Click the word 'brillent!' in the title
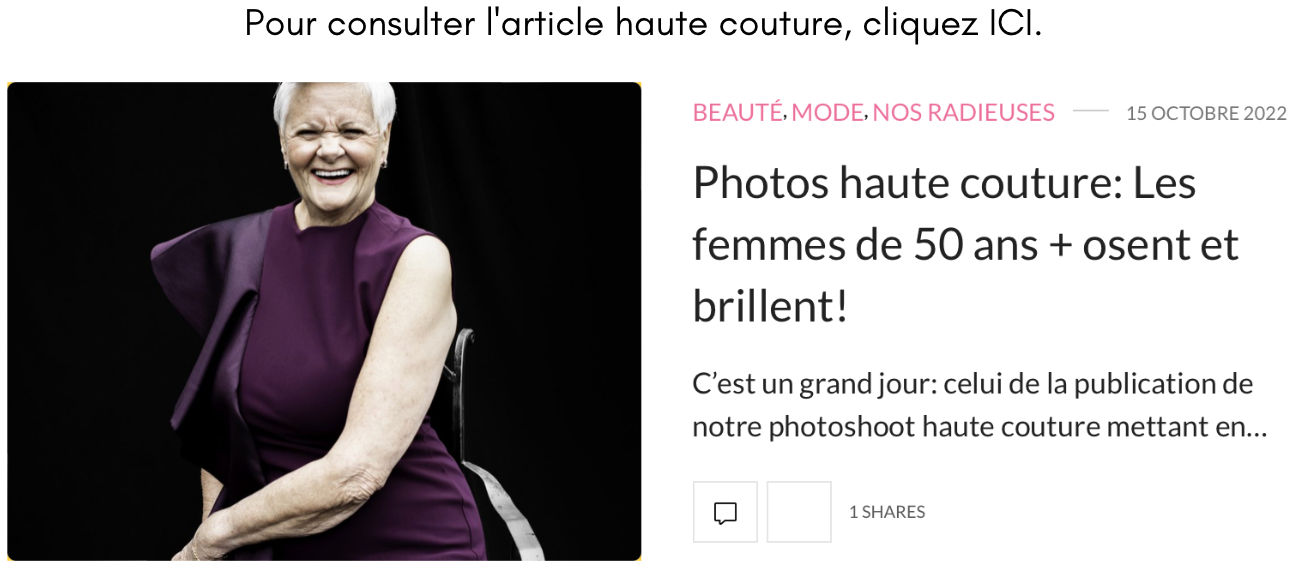 tap(770, 307)
